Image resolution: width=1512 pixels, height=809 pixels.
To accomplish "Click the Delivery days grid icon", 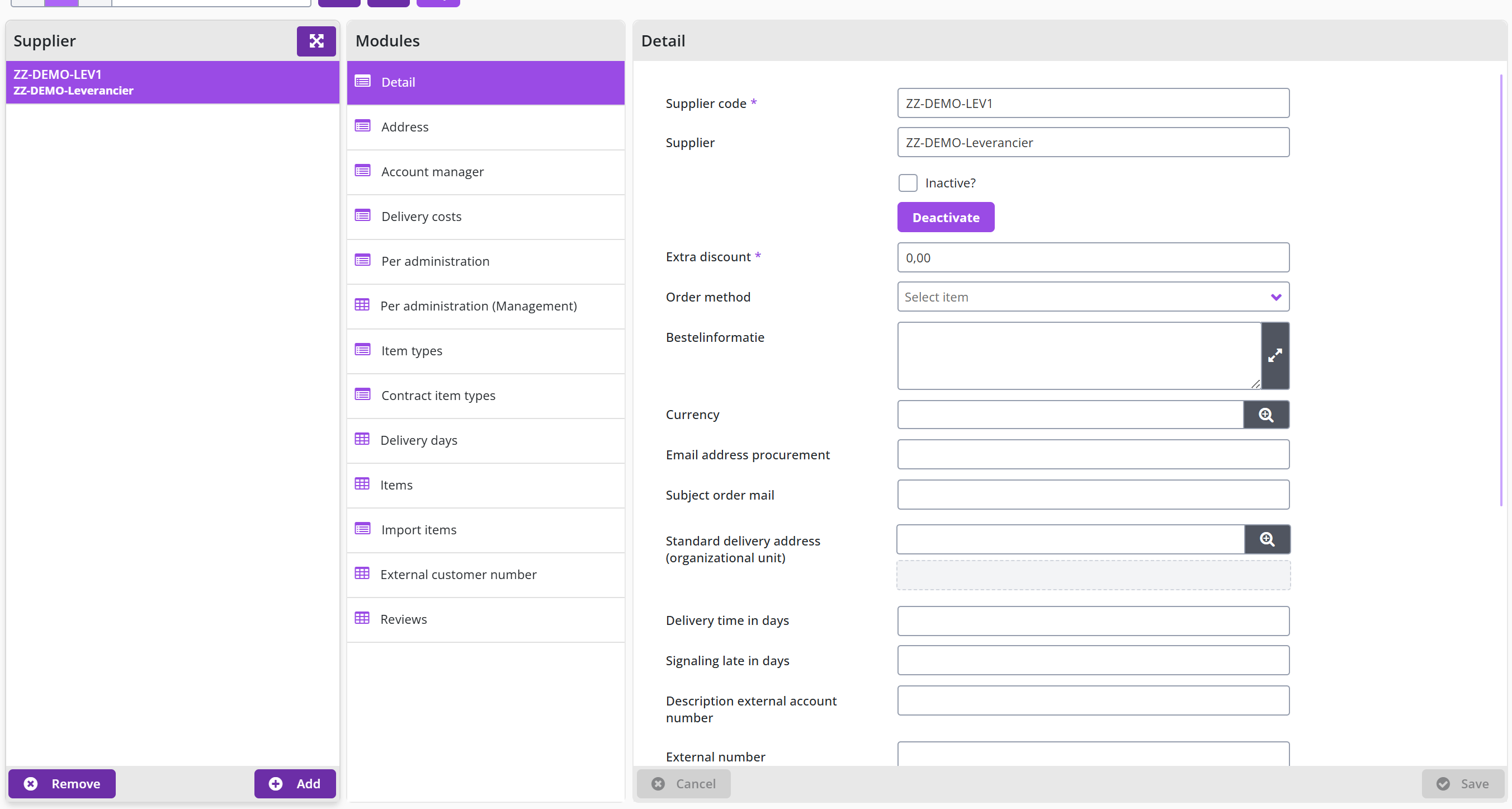I will point(362,439).
